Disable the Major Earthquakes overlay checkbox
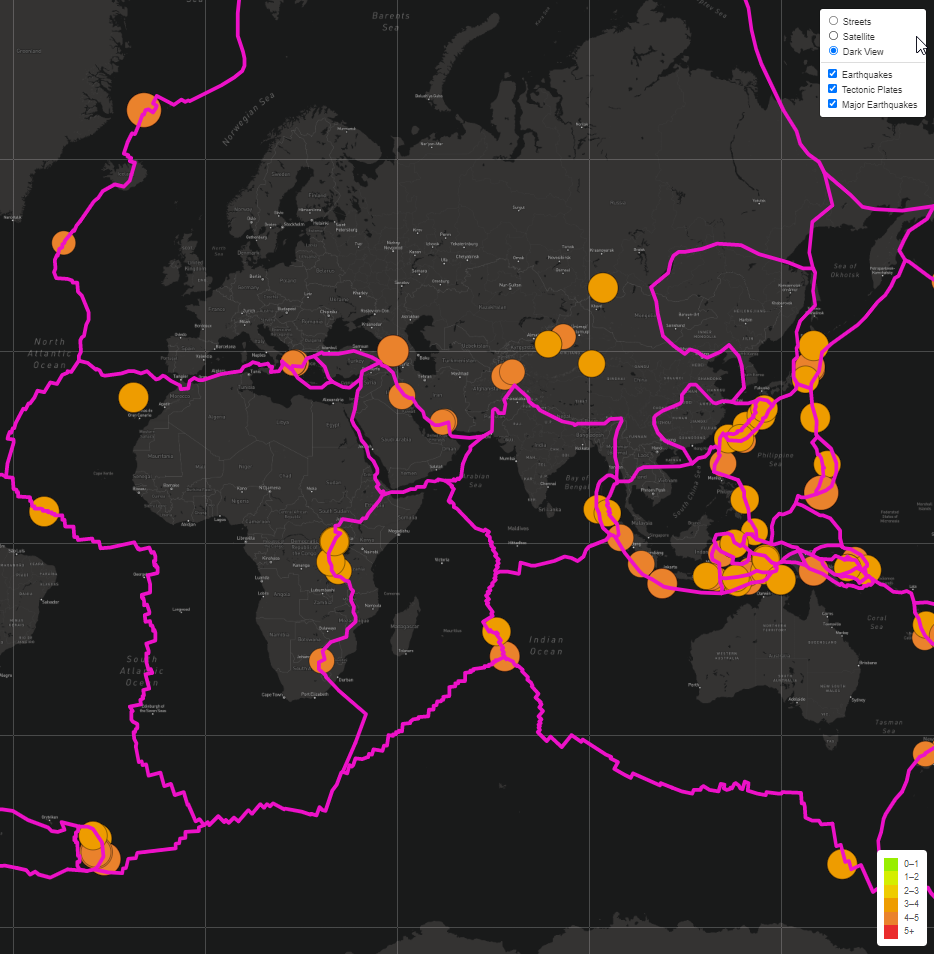 click(832, 103)
